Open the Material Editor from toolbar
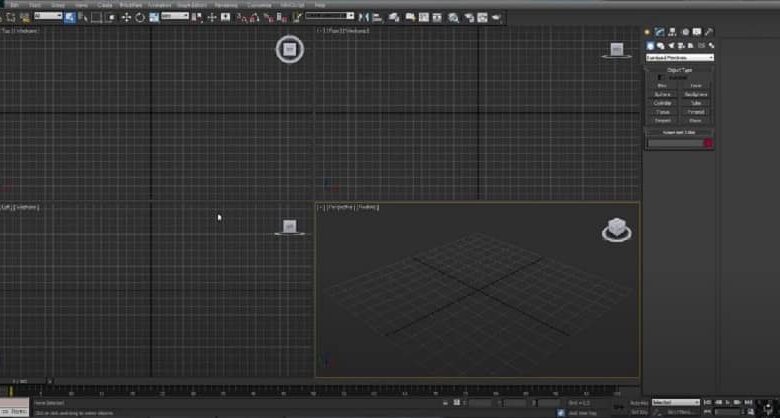Viewport: 780px width, 418px height. (x=453, y=17)
